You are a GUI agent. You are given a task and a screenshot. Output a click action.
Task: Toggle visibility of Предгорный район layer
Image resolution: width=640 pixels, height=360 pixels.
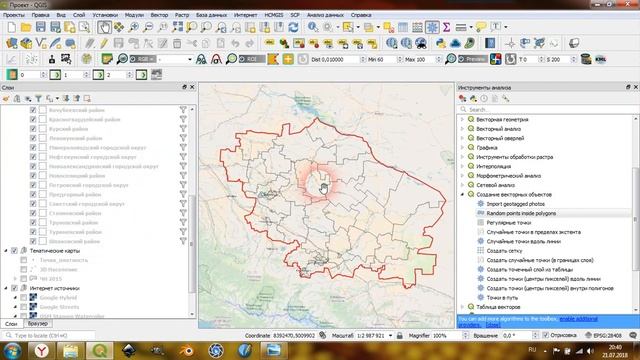tap(33, 195)
